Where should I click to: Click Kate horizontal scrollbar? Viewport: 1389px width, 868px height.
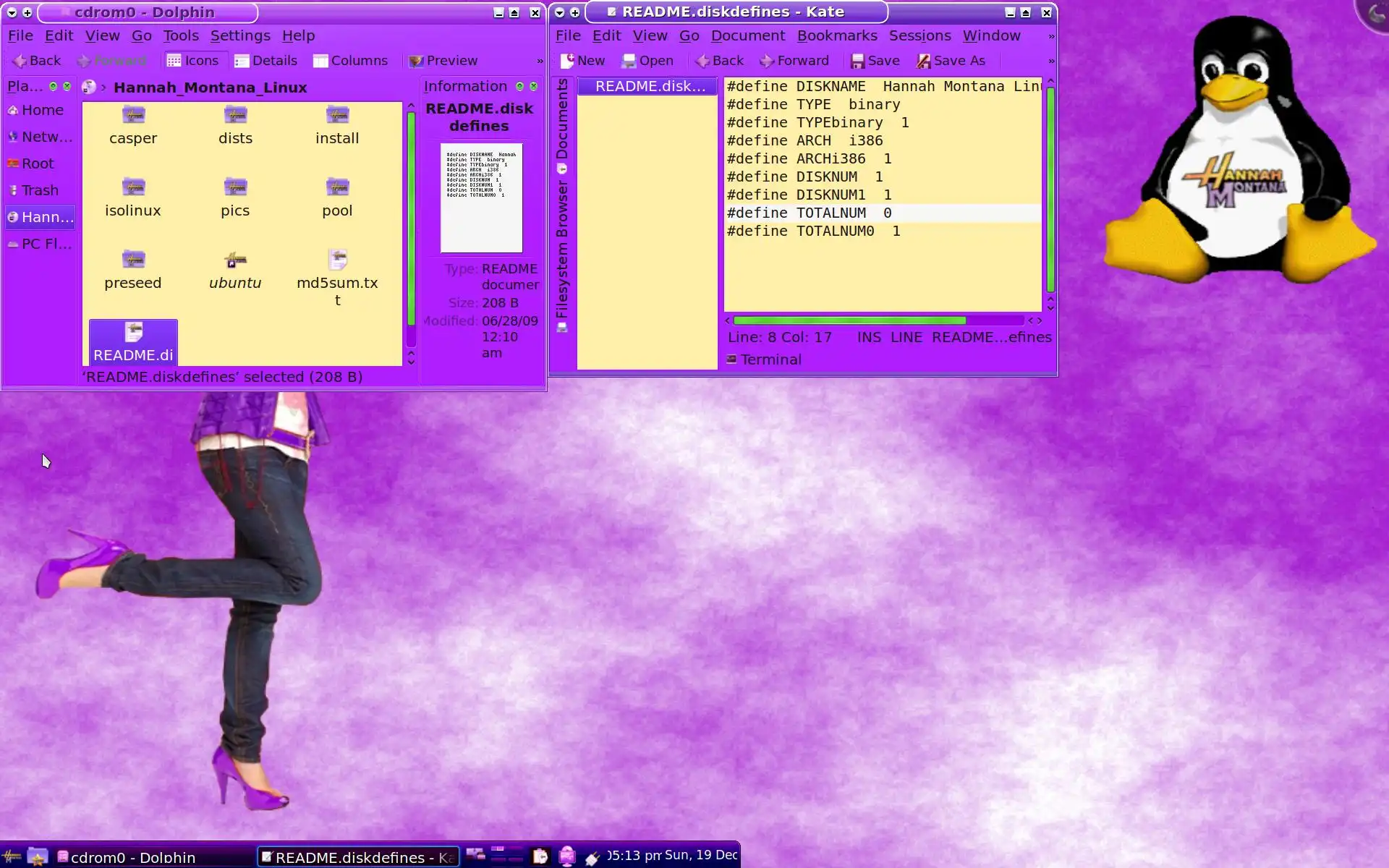849,320
